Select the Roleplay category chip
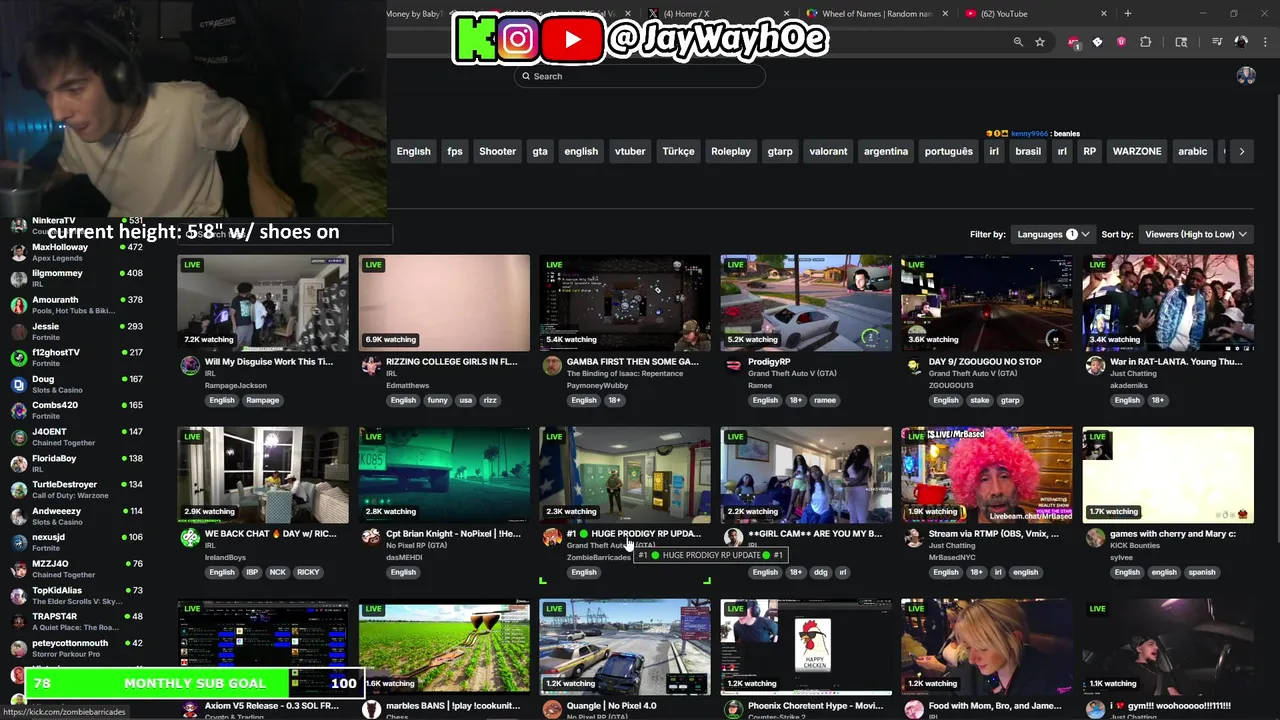This screenshot has width=1280, height=720. click(x=731, y=151)
